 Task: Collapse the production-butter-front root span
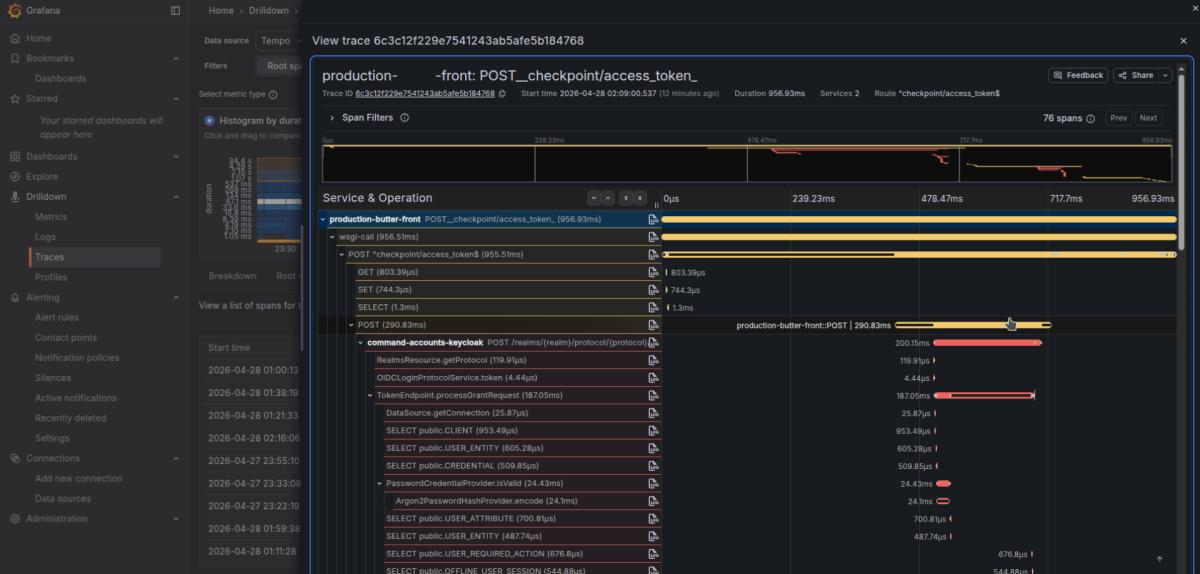point(323,219)
